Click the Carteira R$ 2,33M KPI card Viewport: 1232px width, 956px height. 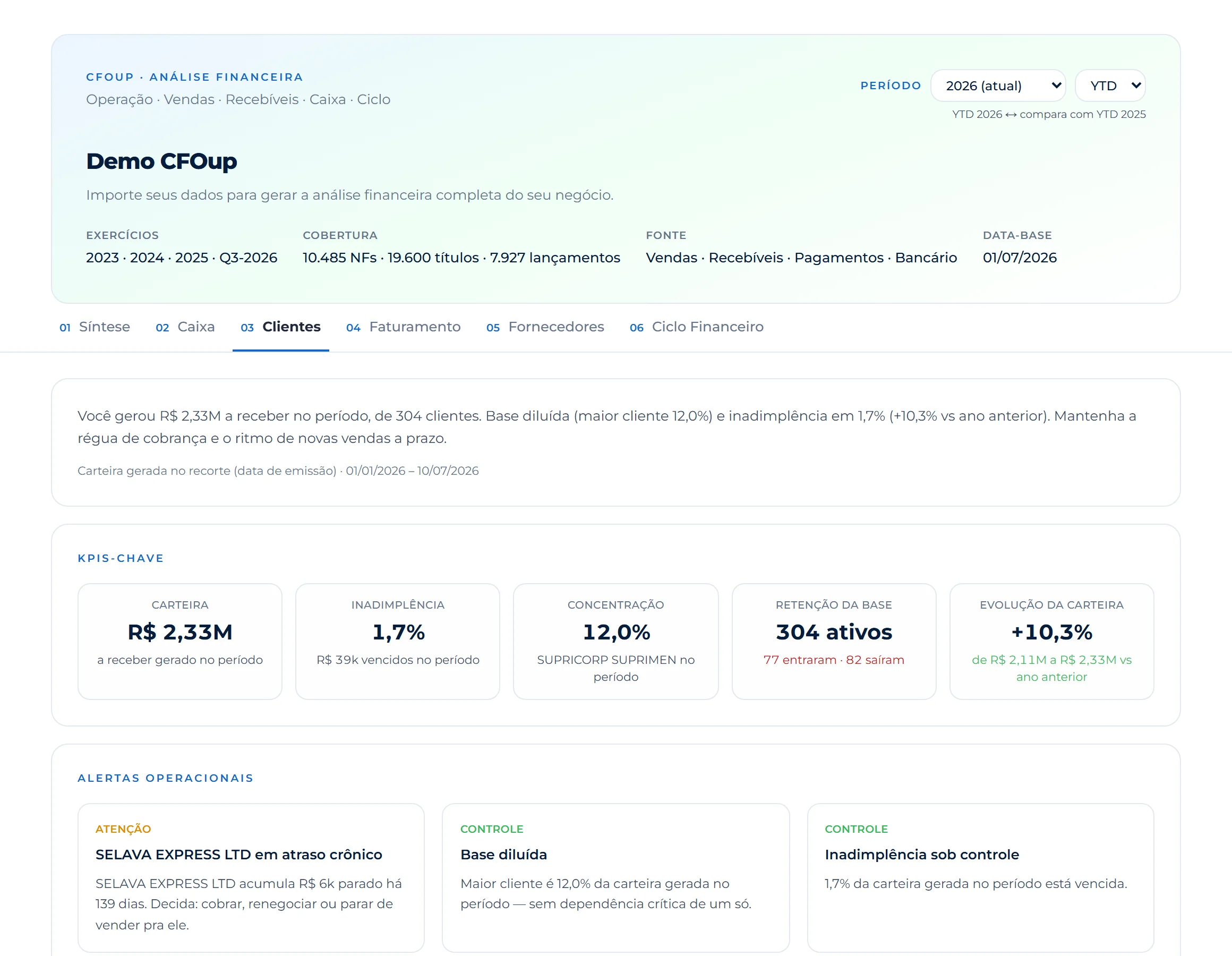(180, 642)
